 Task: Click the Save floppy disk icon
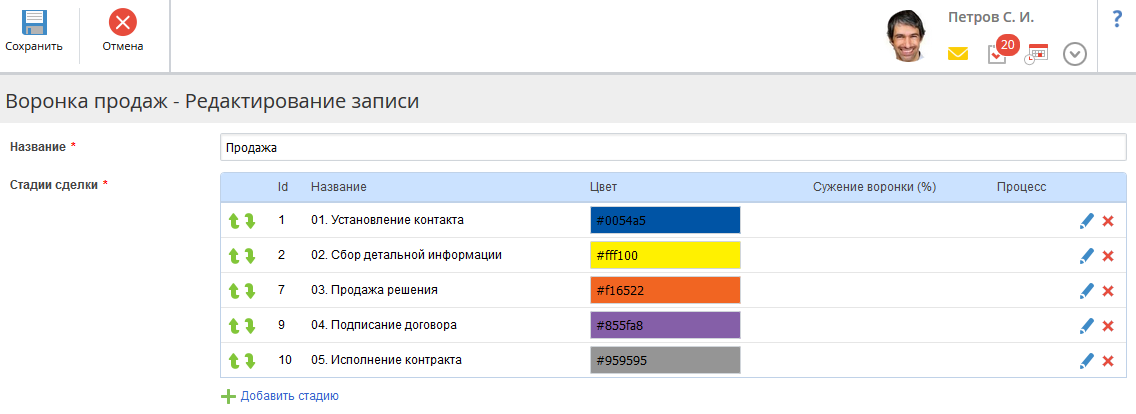click(x=34, y=23)
